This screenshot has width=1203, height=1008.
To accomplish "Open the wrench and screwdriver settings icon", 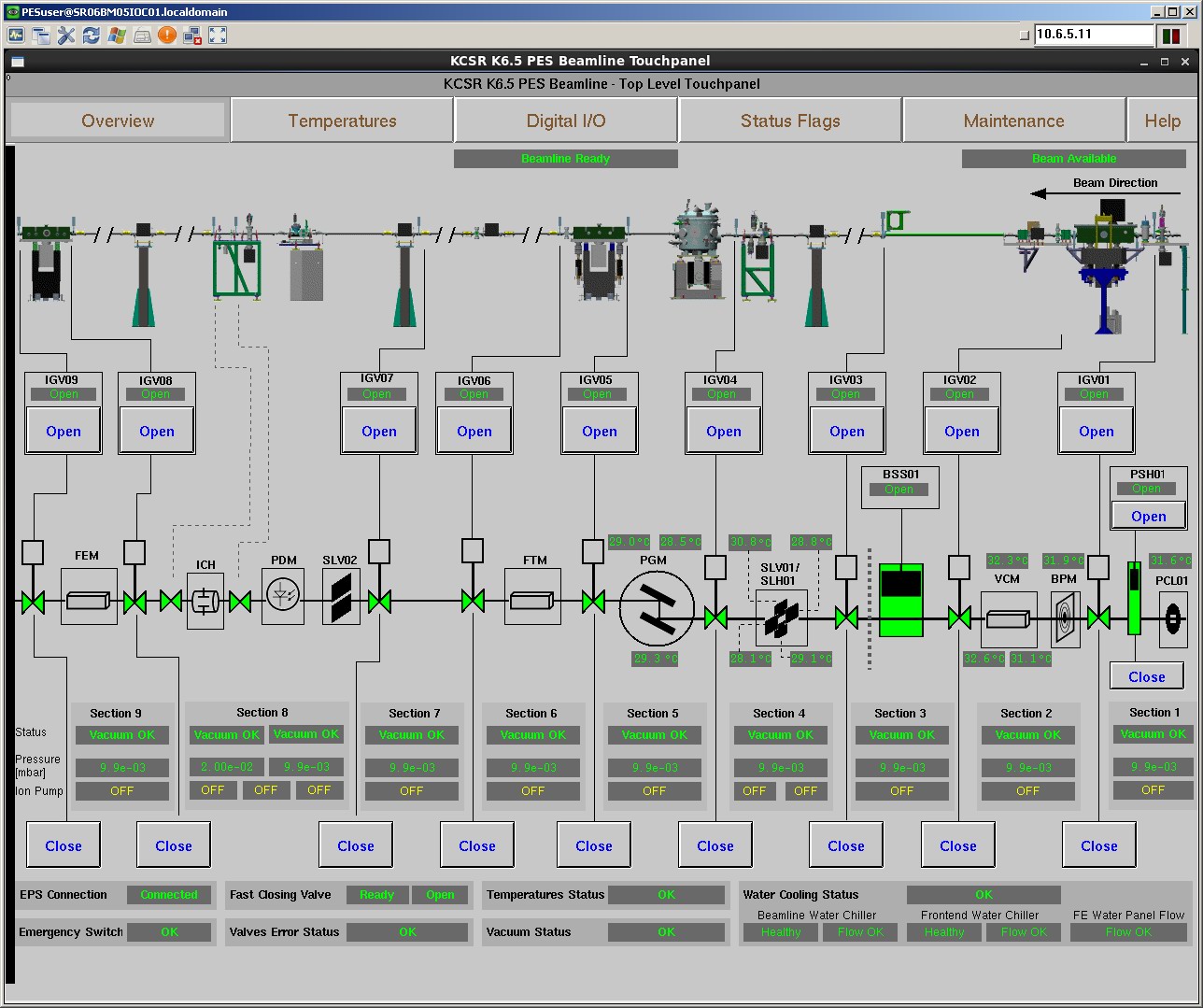I will tap(66, 35).
